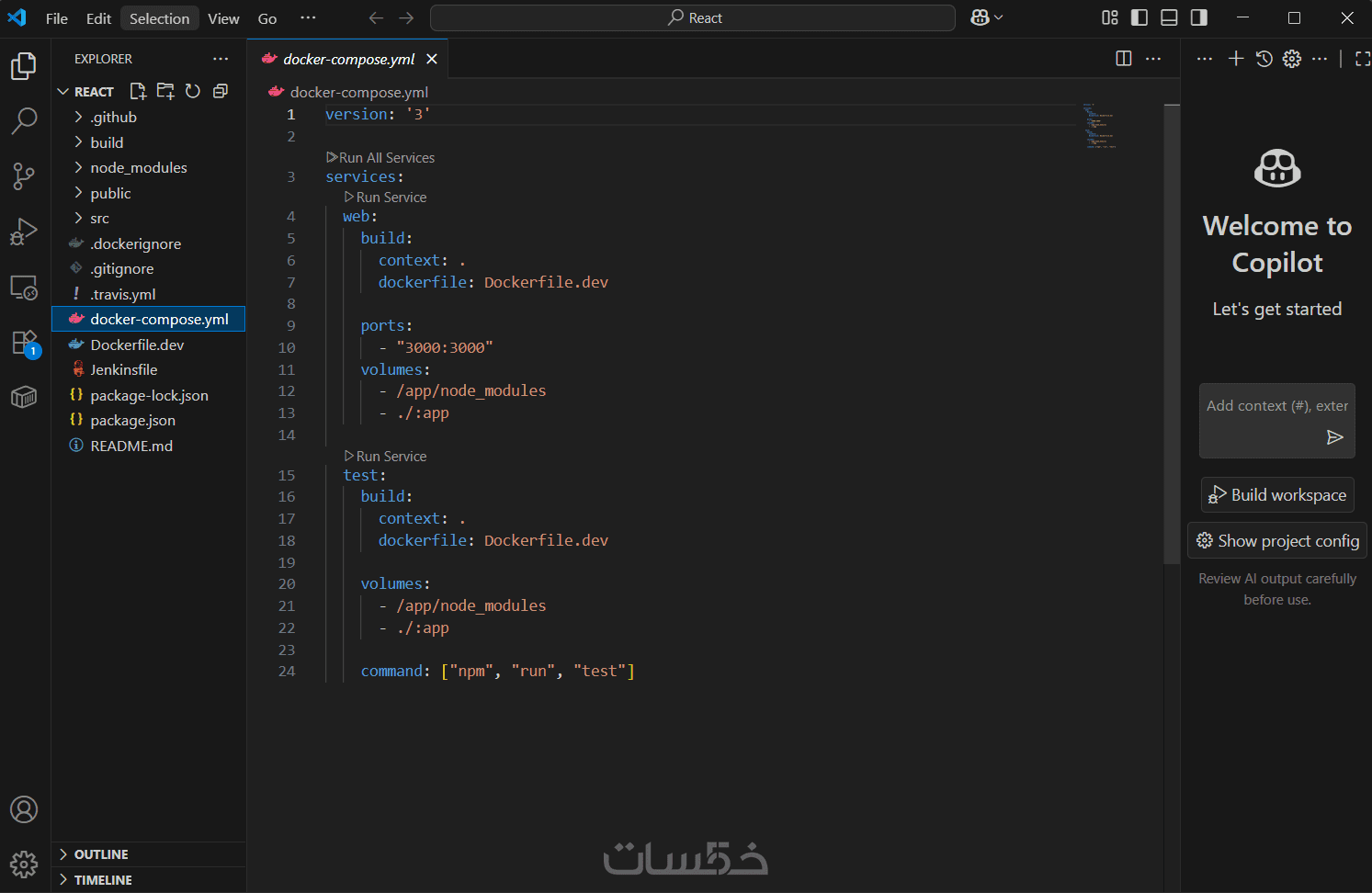This screenshot has height=893, width=1372.
Task: Click the editor vertical scrollbar
Action: [1172, 331]
